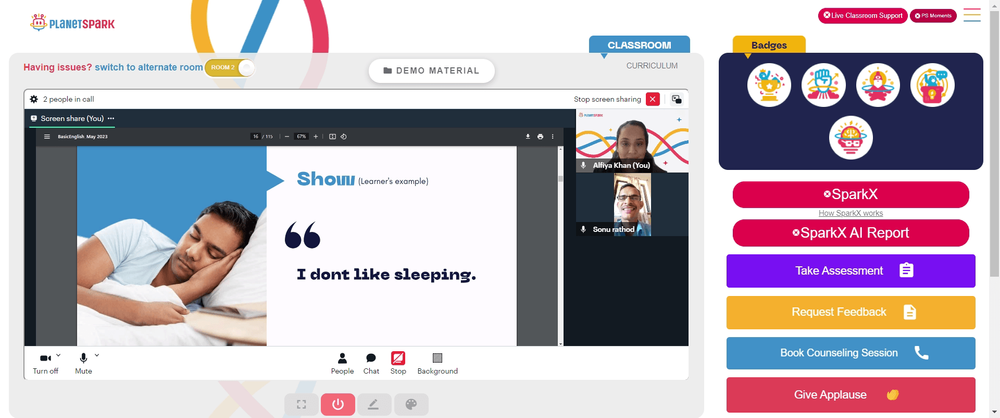Open SparkX AI Report
Image resolution: width=1000 pixels, height=418 pixels.
coord(851,233)
